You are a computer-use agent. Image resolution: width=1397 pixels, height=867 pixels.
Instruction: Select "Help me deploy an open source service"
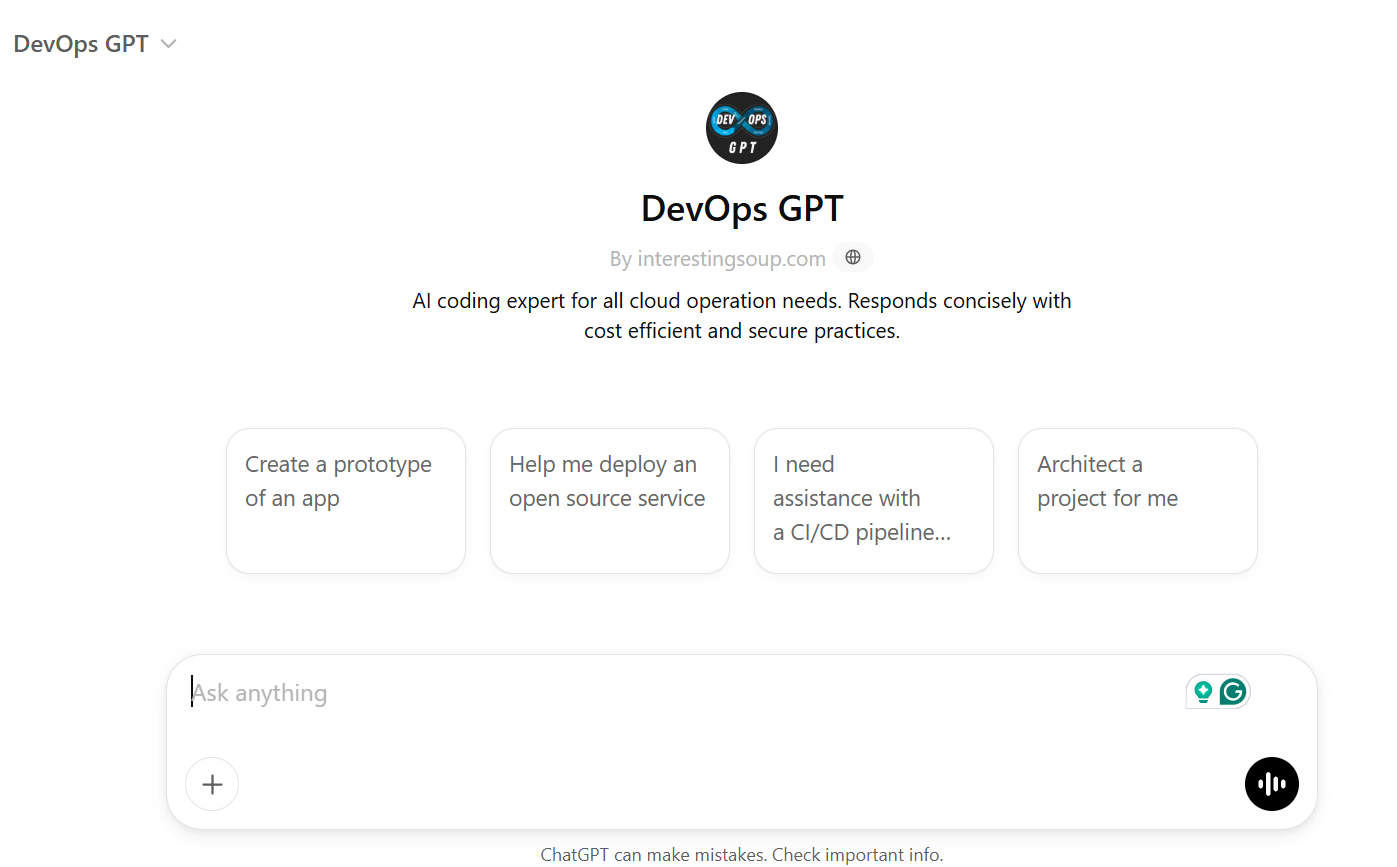pyautogui.click(x=610, y=501)
